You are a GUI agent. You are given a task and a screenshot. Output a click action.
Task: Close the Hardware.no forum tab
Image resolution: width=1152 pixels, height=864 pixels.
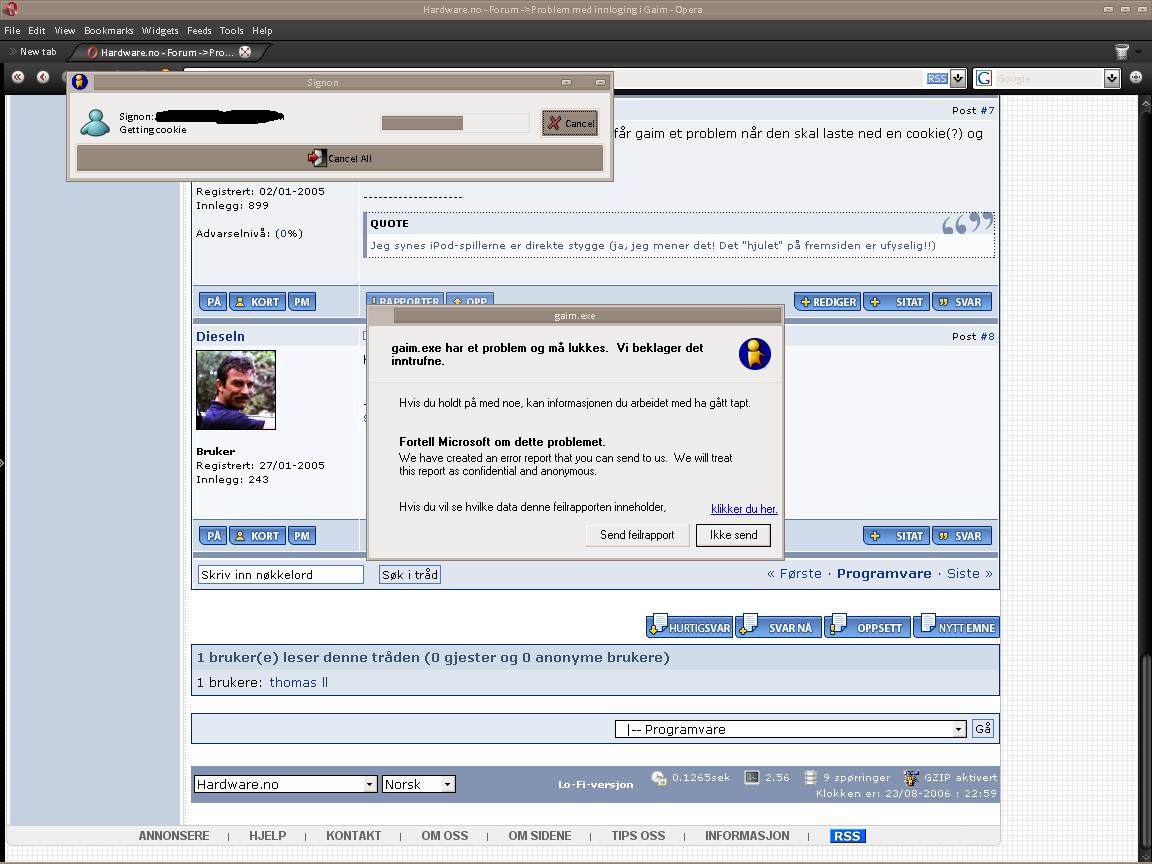click(245, 51)
